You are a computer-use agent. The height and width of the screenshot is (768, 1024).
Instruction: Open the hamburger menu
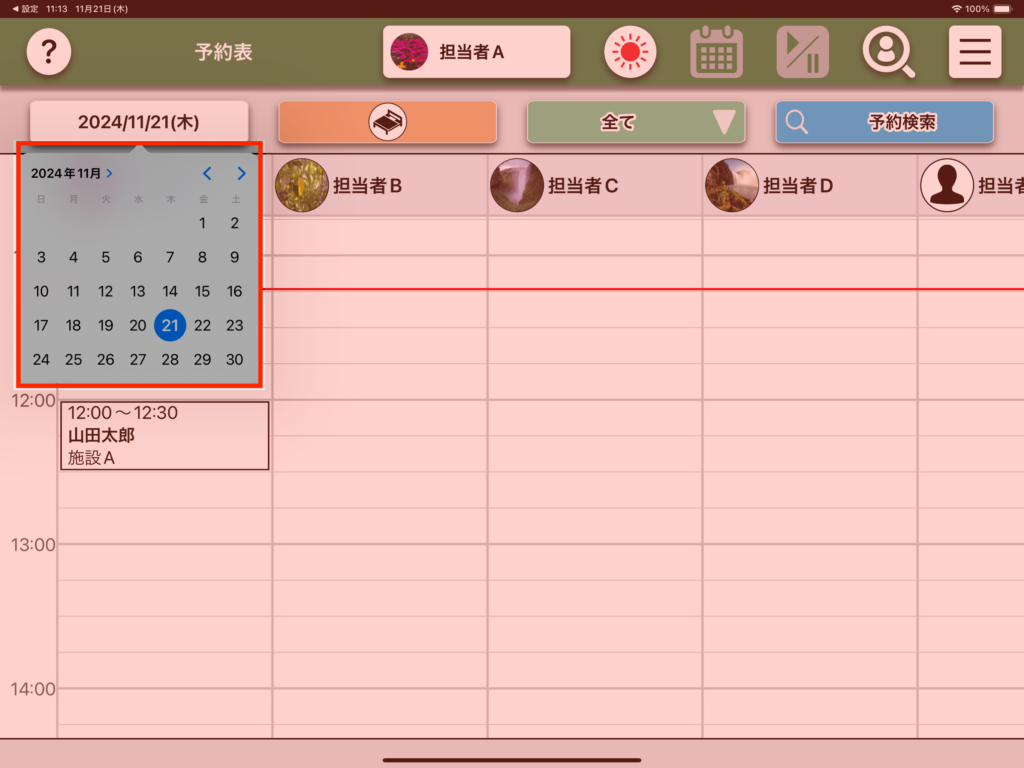click(975, 52)
